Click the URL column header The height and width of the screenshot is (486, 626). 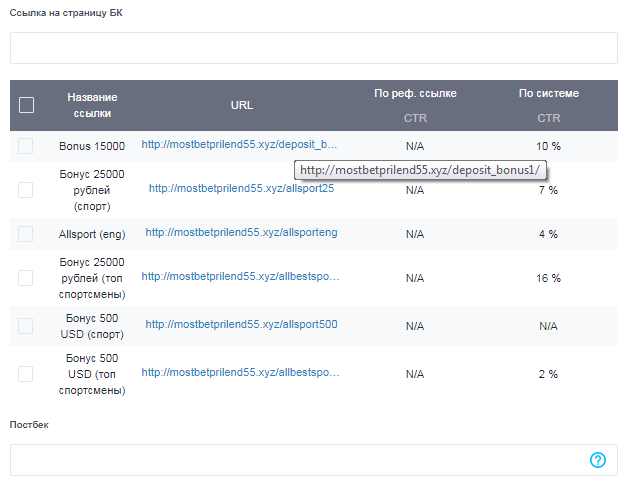click(x=241, y=105)
